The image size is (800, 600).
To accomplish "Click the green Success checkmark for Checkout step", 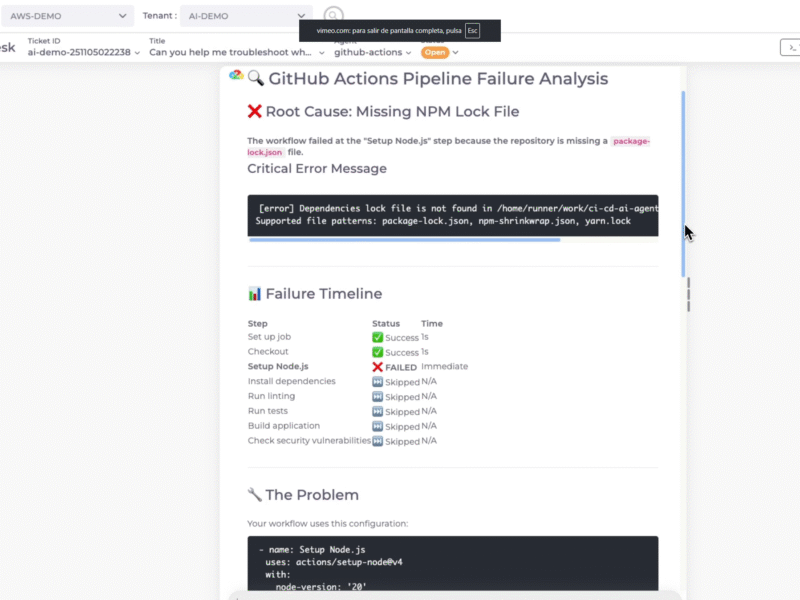I will [379, 352].
